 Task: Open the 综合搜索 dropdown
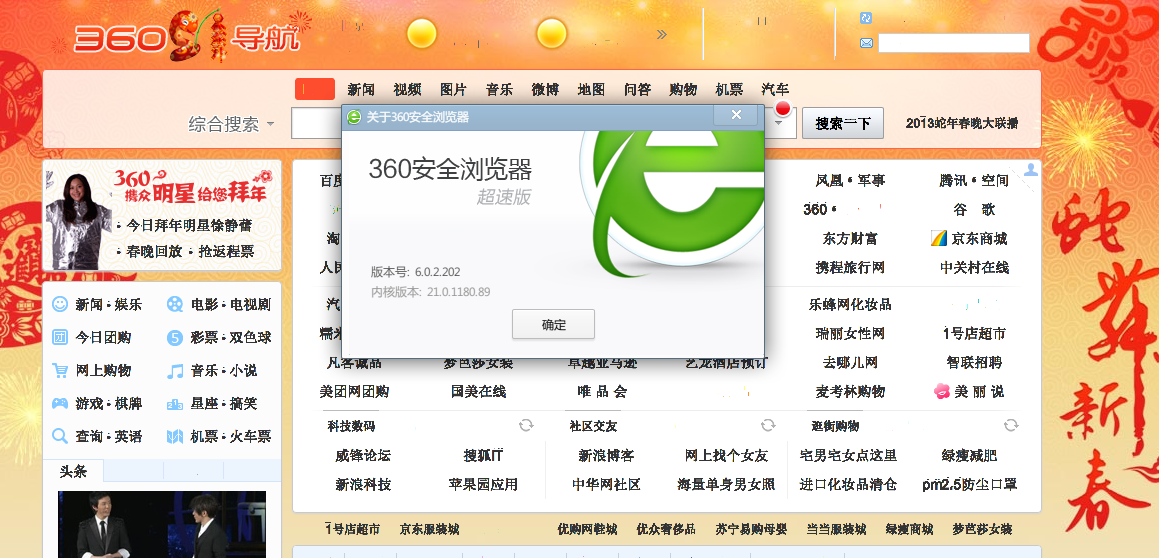(231, 124)
